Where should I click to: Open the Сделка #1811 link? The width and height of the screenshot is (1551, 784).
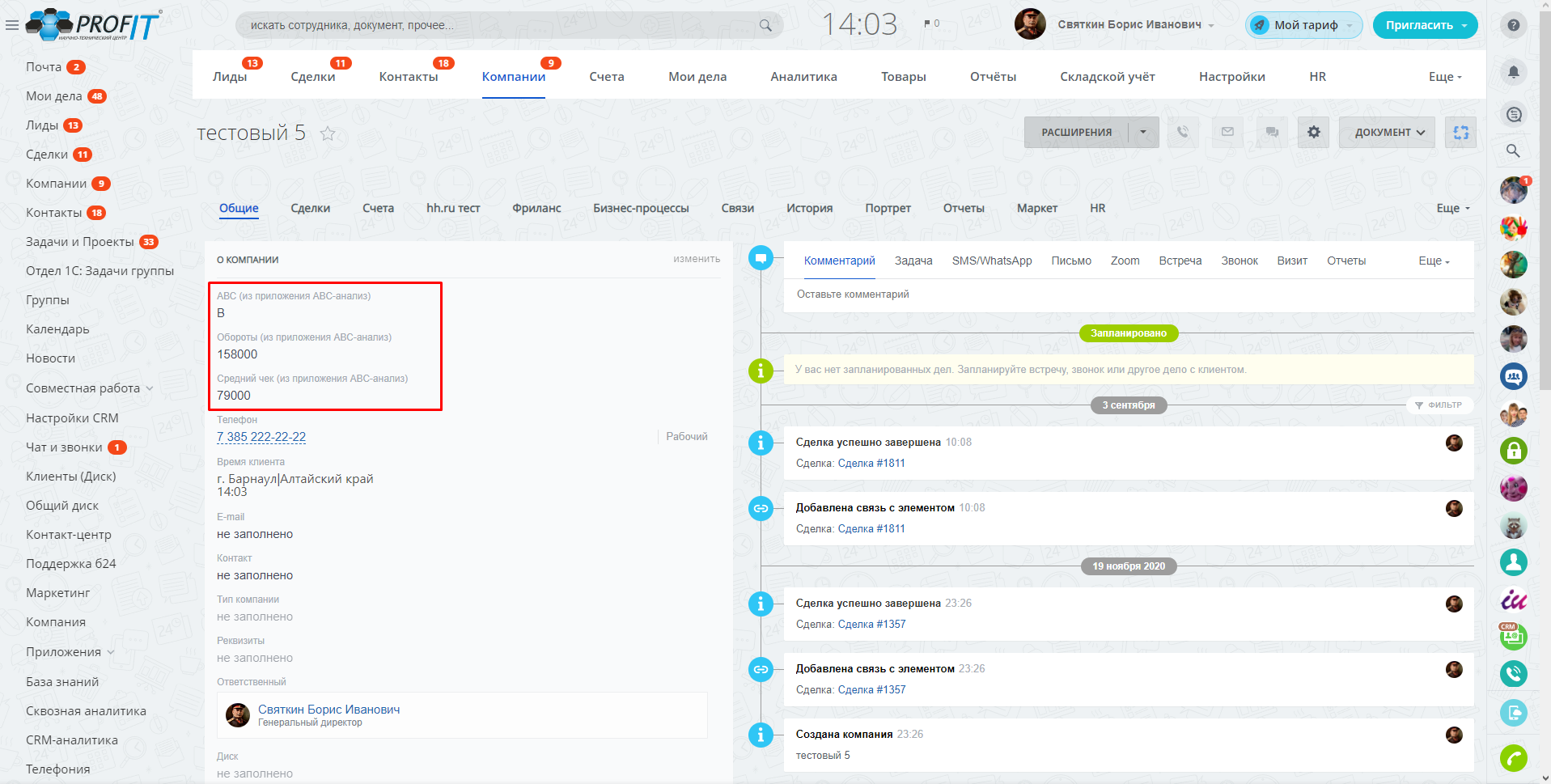871,463
